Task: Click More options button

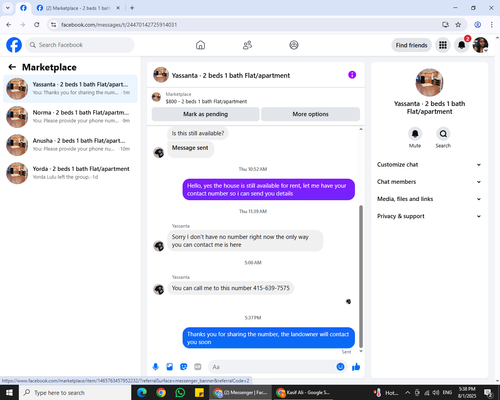Action: (x=310, y=114)
